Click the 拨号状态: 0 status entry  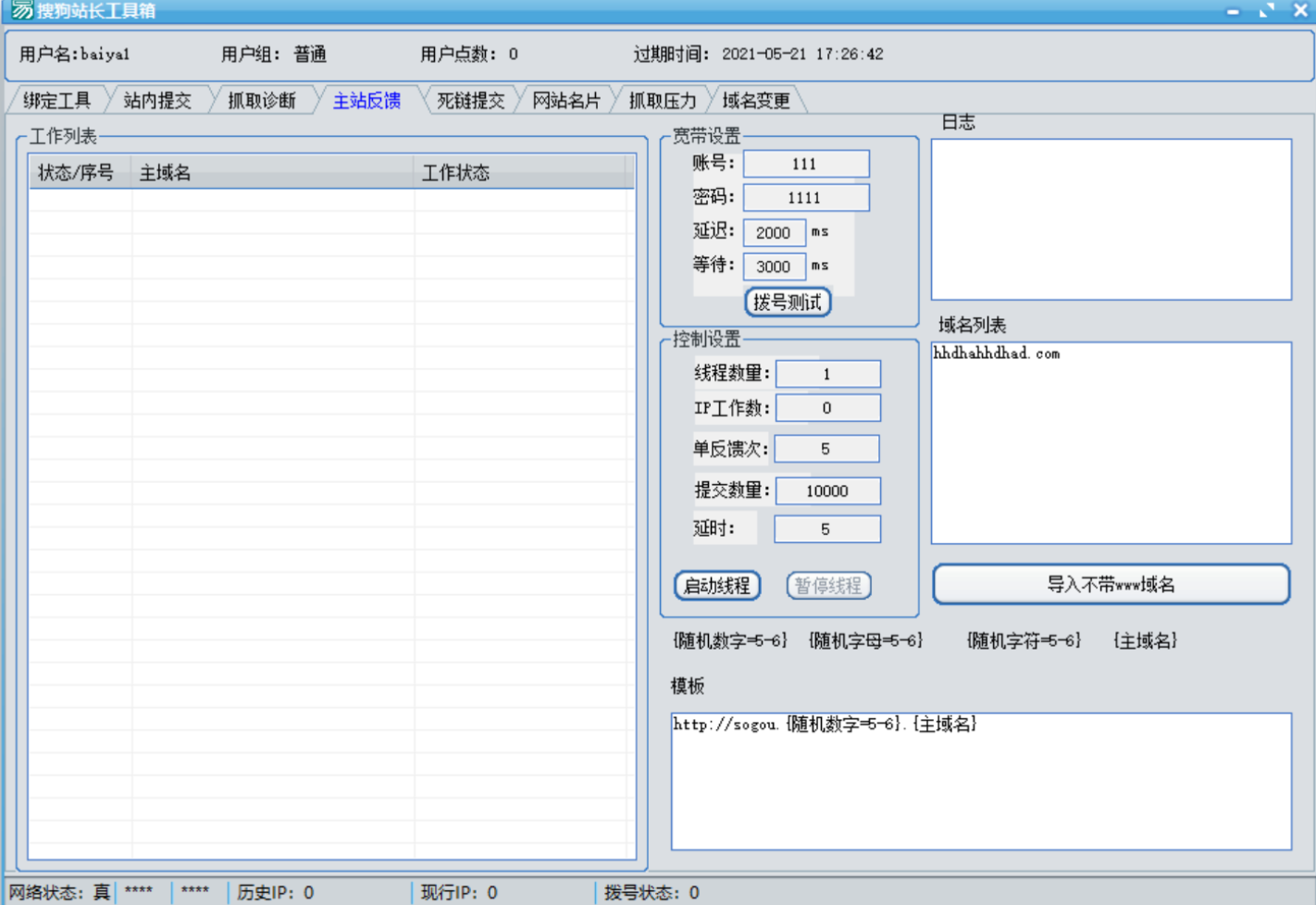coord(652,893)
